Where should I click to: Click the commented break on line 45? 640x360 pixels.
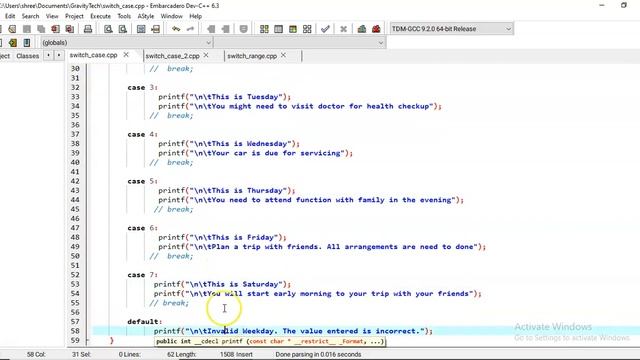[173, 209]
